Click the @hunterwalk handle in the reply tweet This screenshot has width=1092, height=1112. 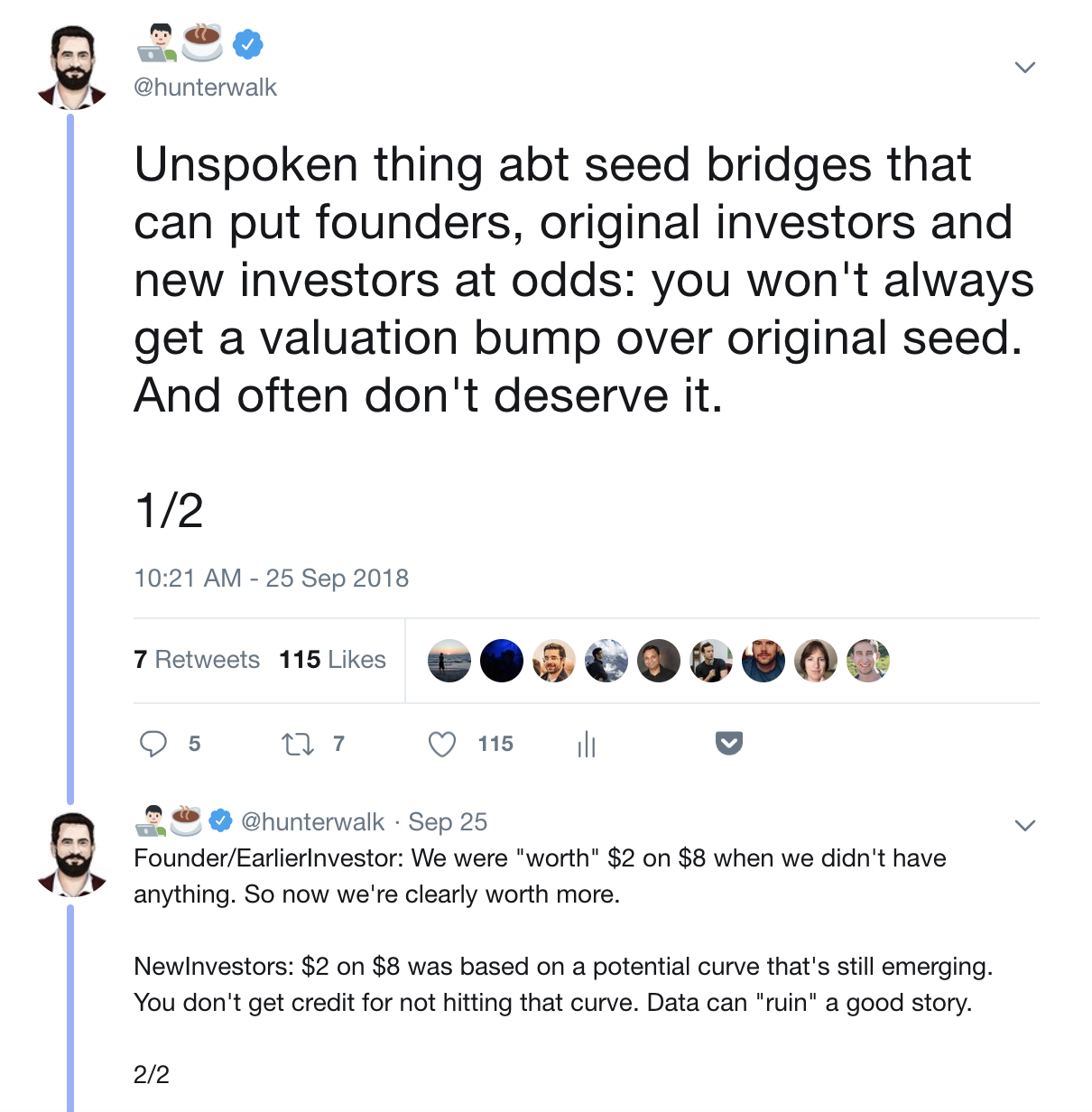tap(312, 821)
